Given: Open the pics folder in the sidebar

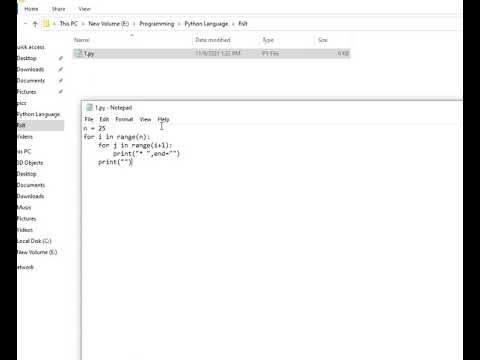Looking at the screenshot, I should click(22, 103).
